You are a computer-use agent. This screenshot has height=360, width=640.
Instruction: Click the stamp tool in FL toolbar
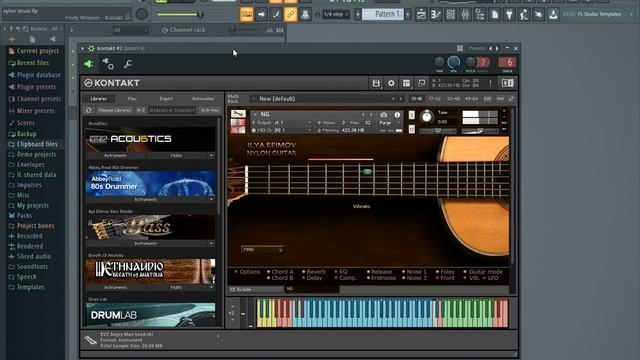(305, 15)
